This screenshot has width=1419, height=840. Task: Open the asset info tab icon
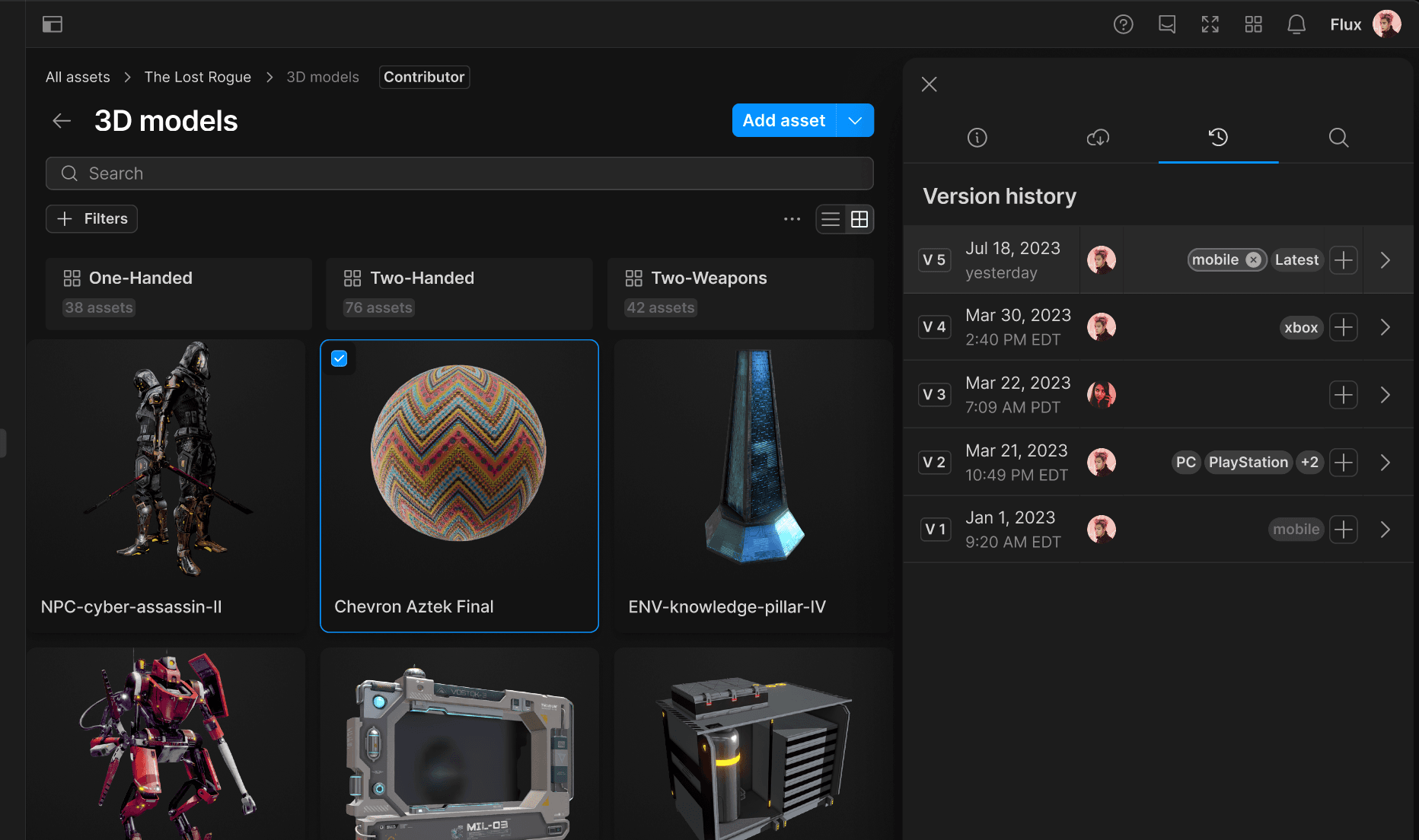pyautogui.click(x=977, y=138)
